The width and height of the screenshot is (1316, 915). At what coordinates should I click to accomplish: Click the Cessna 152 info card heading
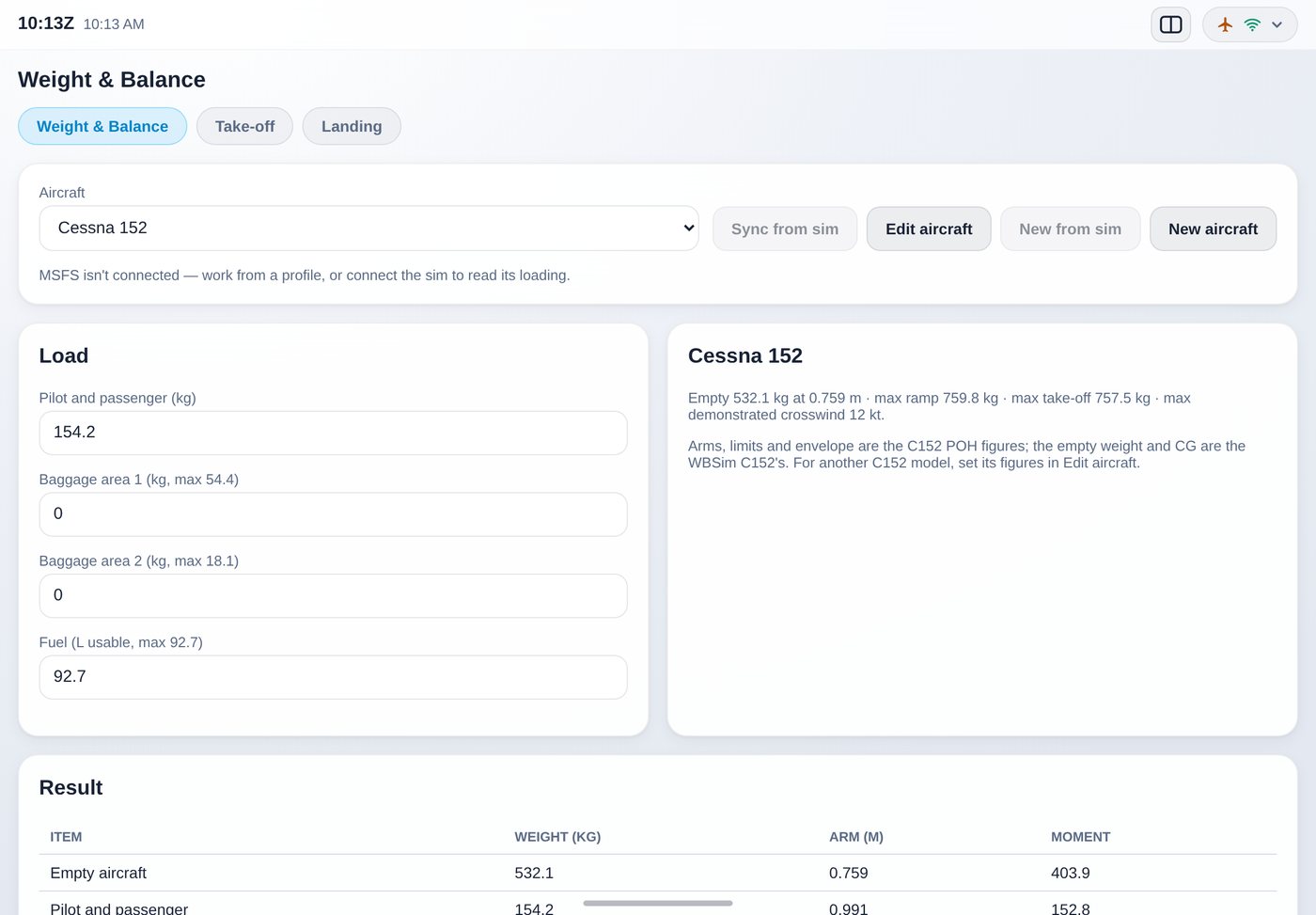coord(745,355)
